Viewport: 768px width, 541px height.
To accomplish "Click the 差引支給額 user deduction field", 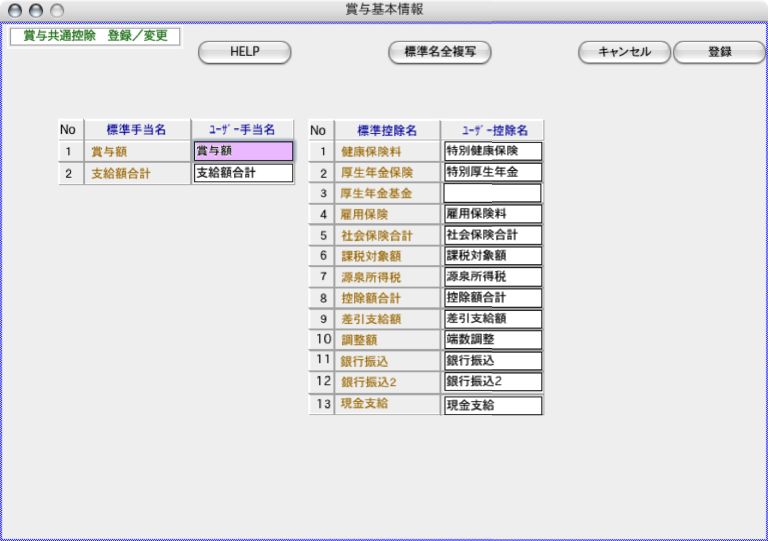I will click(492, 319).
